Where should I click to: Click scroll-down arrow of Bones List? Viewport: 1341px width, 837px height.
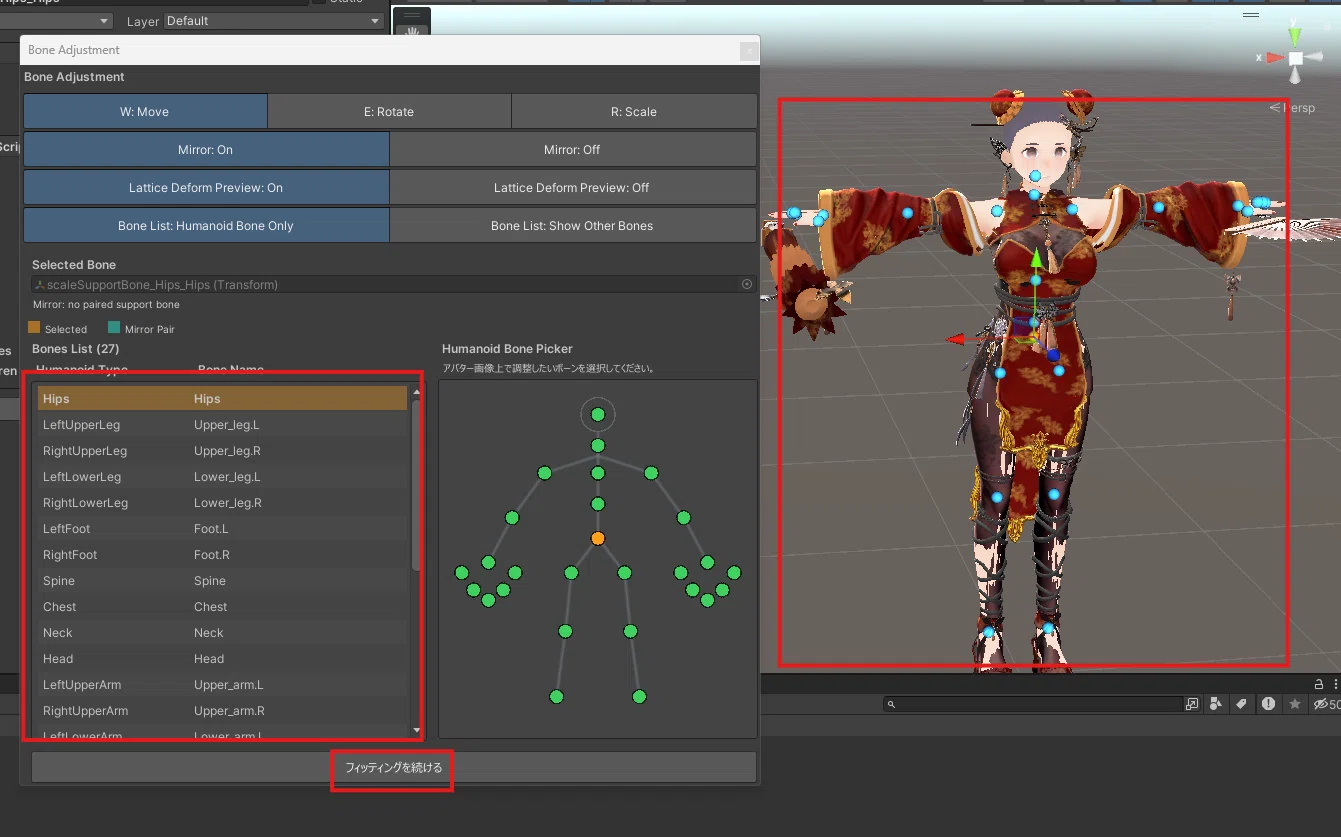pos(417,730)
